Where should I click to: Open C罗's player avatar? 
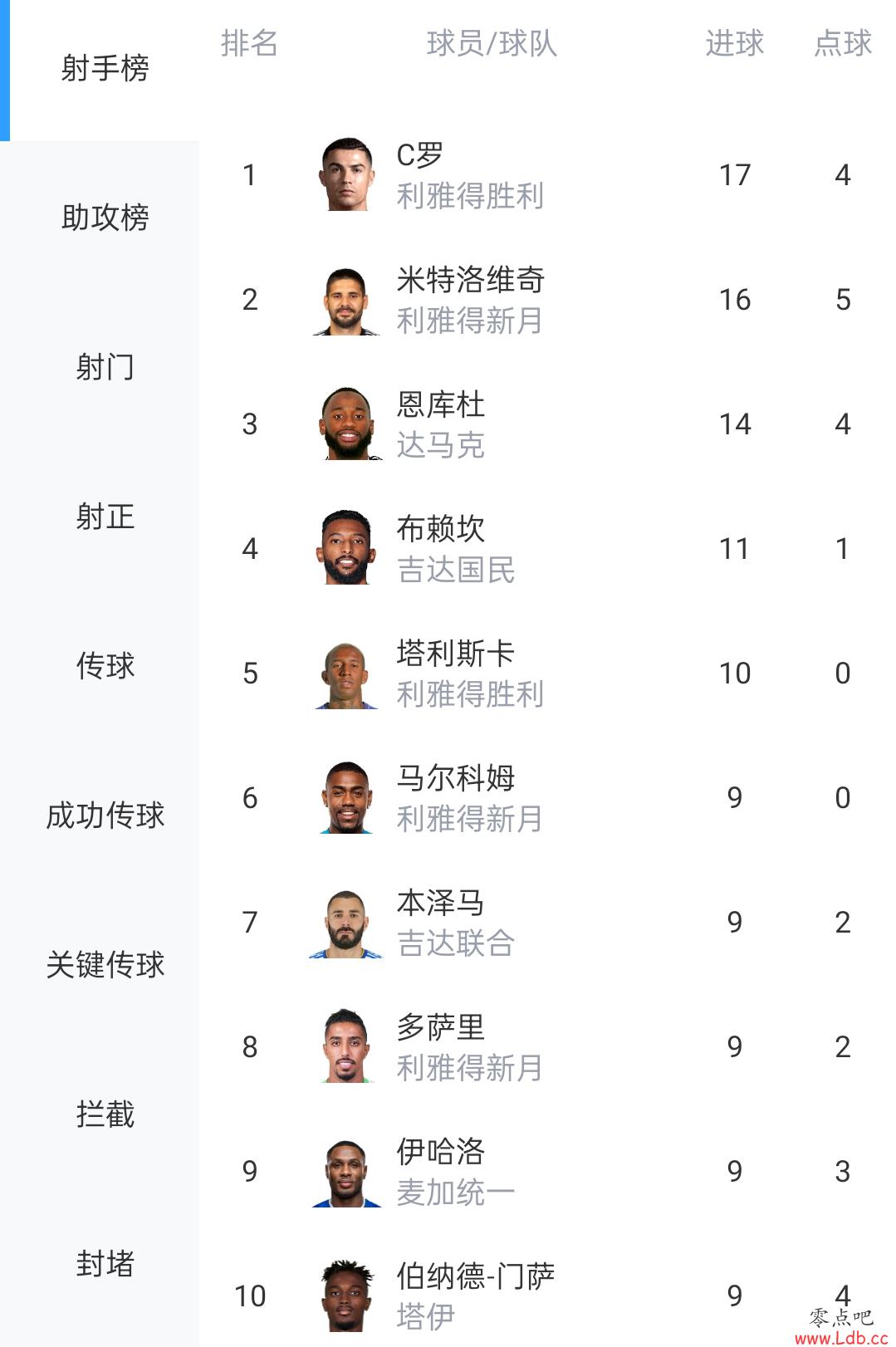coord(346,174)
